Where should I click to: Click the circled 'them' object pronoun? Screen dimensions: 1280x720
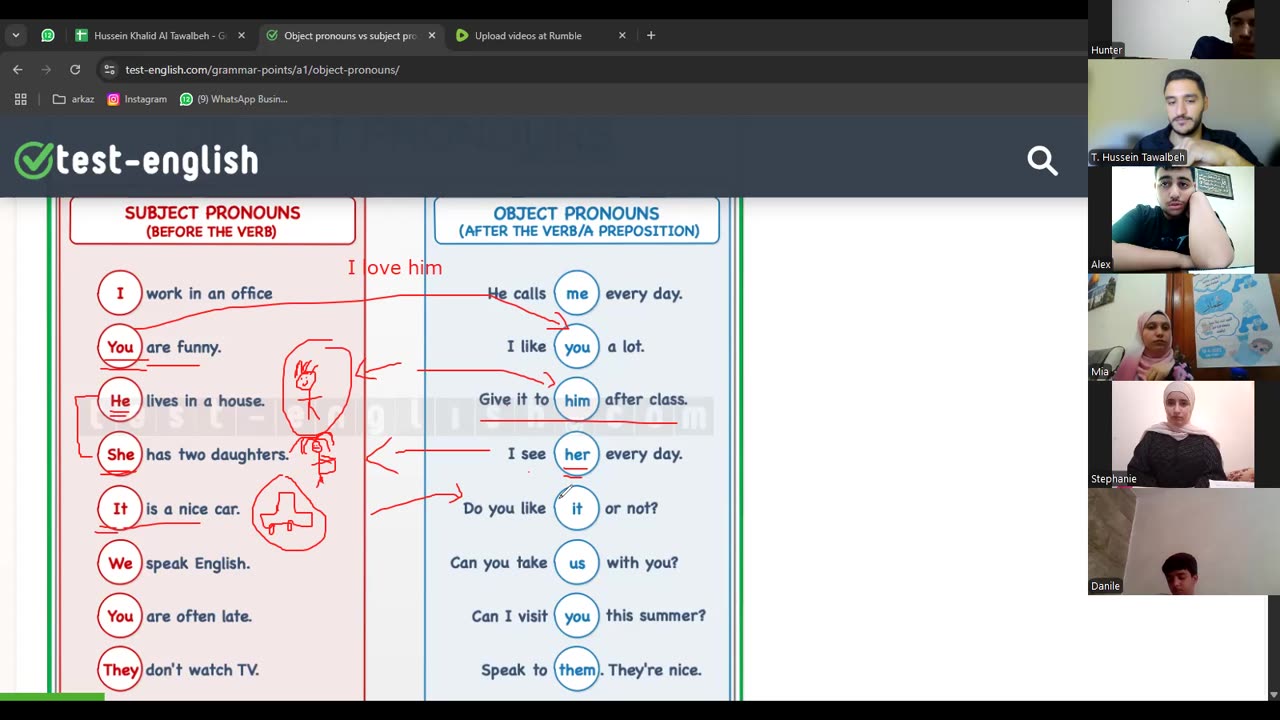coord(577,670)
